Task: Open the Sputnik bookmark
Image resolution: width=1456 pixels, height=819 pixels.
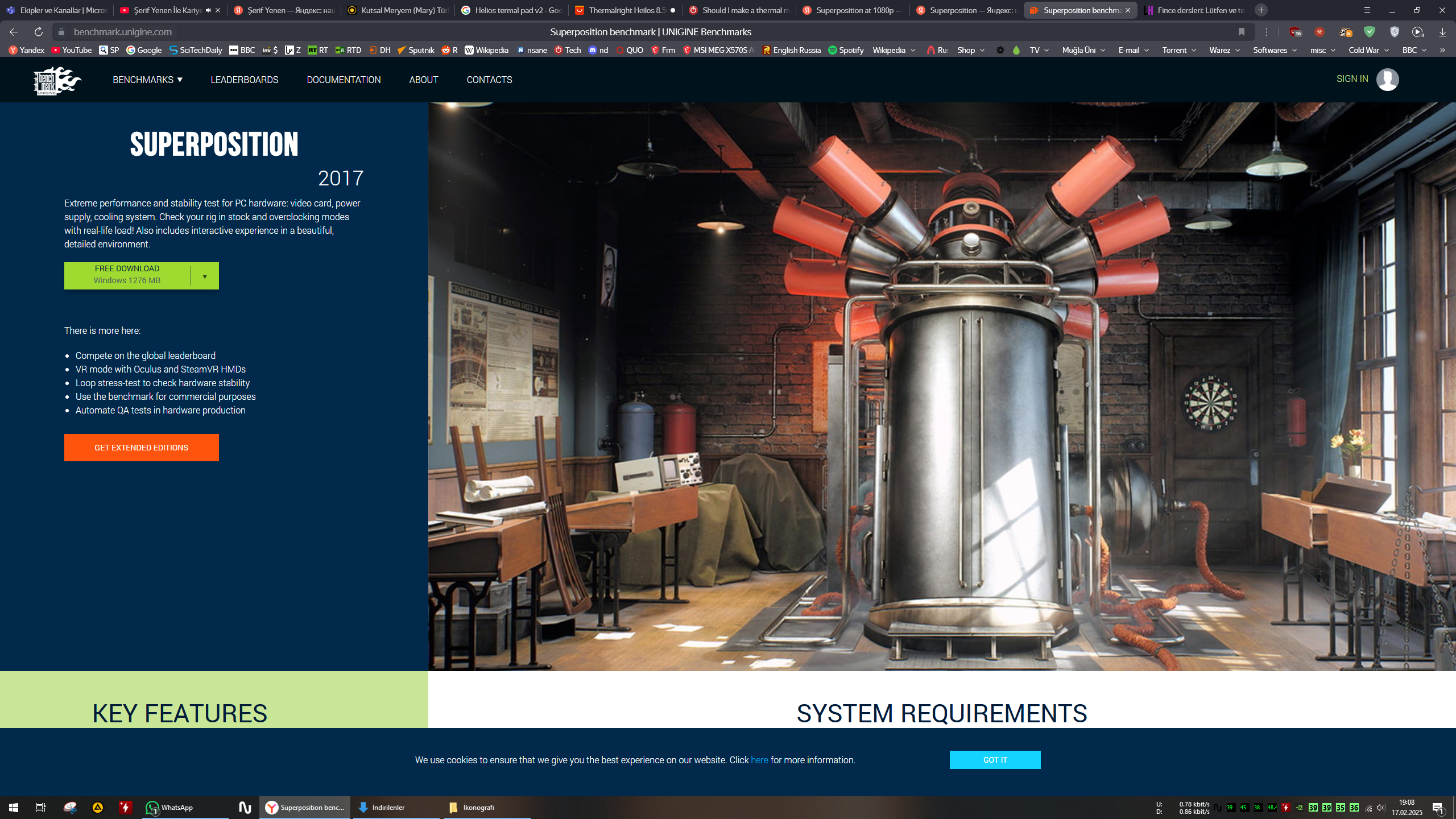Action: [x=416, y=50]
